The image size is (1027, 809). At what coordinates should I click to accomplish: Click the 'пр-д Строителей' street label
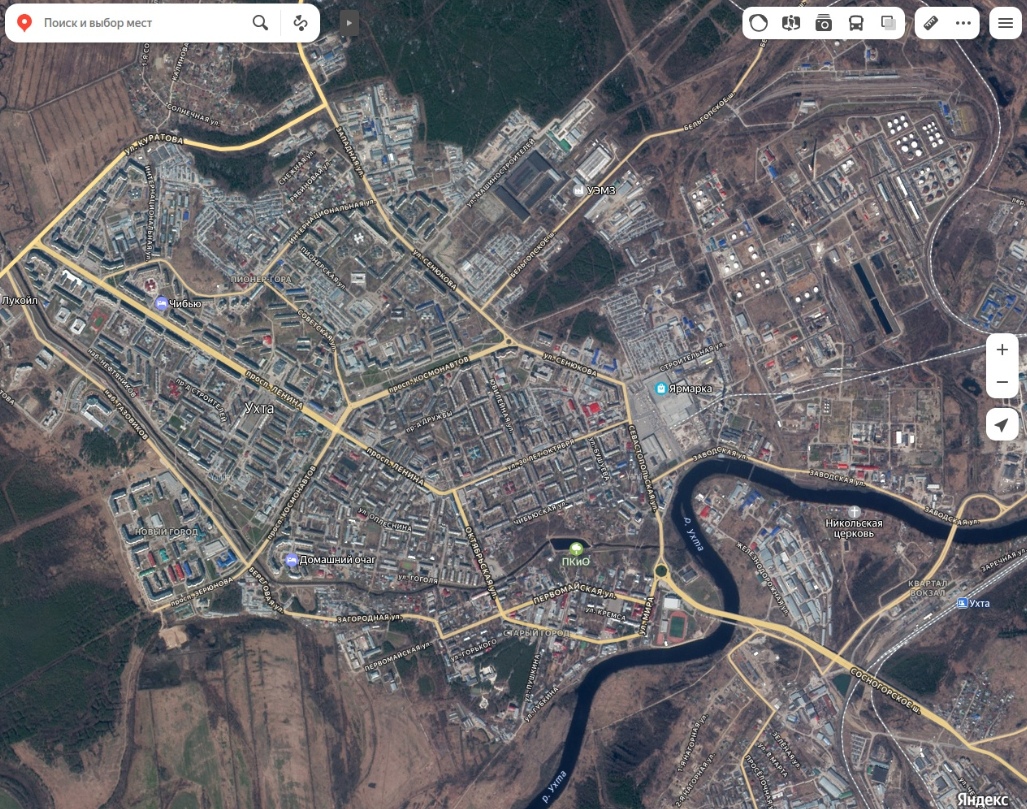point(201,399)
